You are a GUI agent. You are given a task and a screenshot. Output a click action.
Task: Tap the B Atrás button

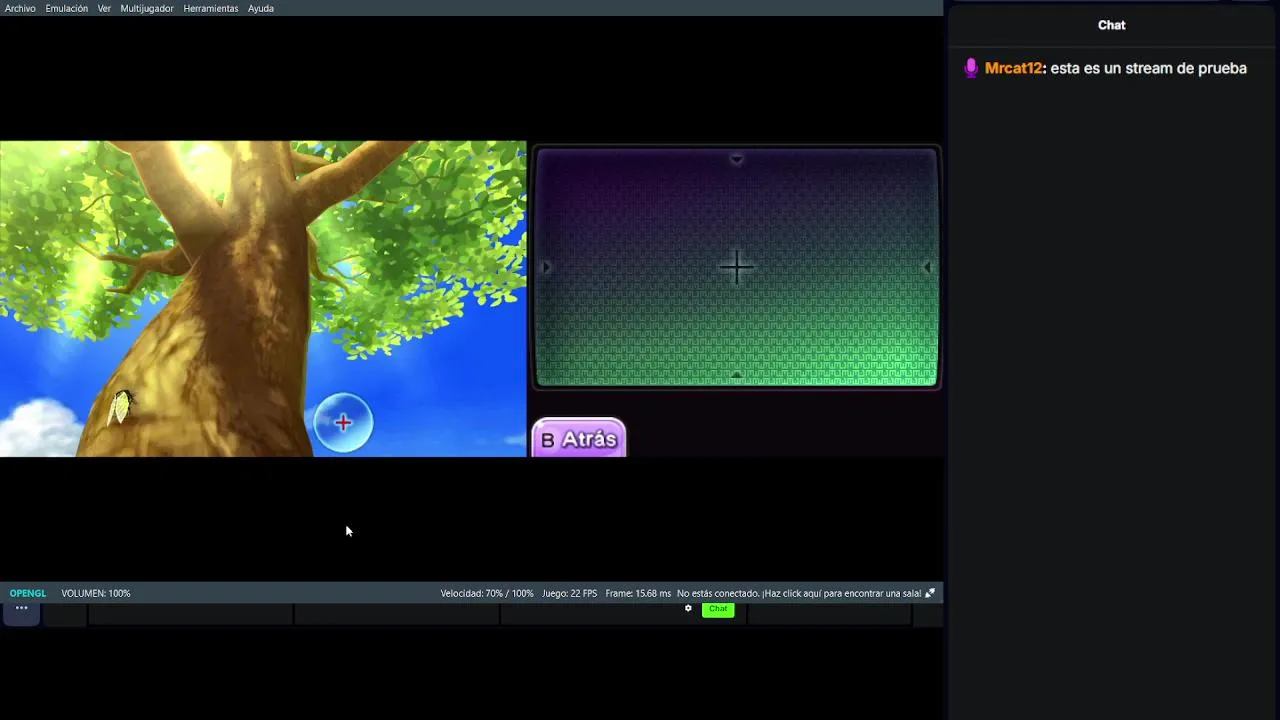(x=579, y=439)
